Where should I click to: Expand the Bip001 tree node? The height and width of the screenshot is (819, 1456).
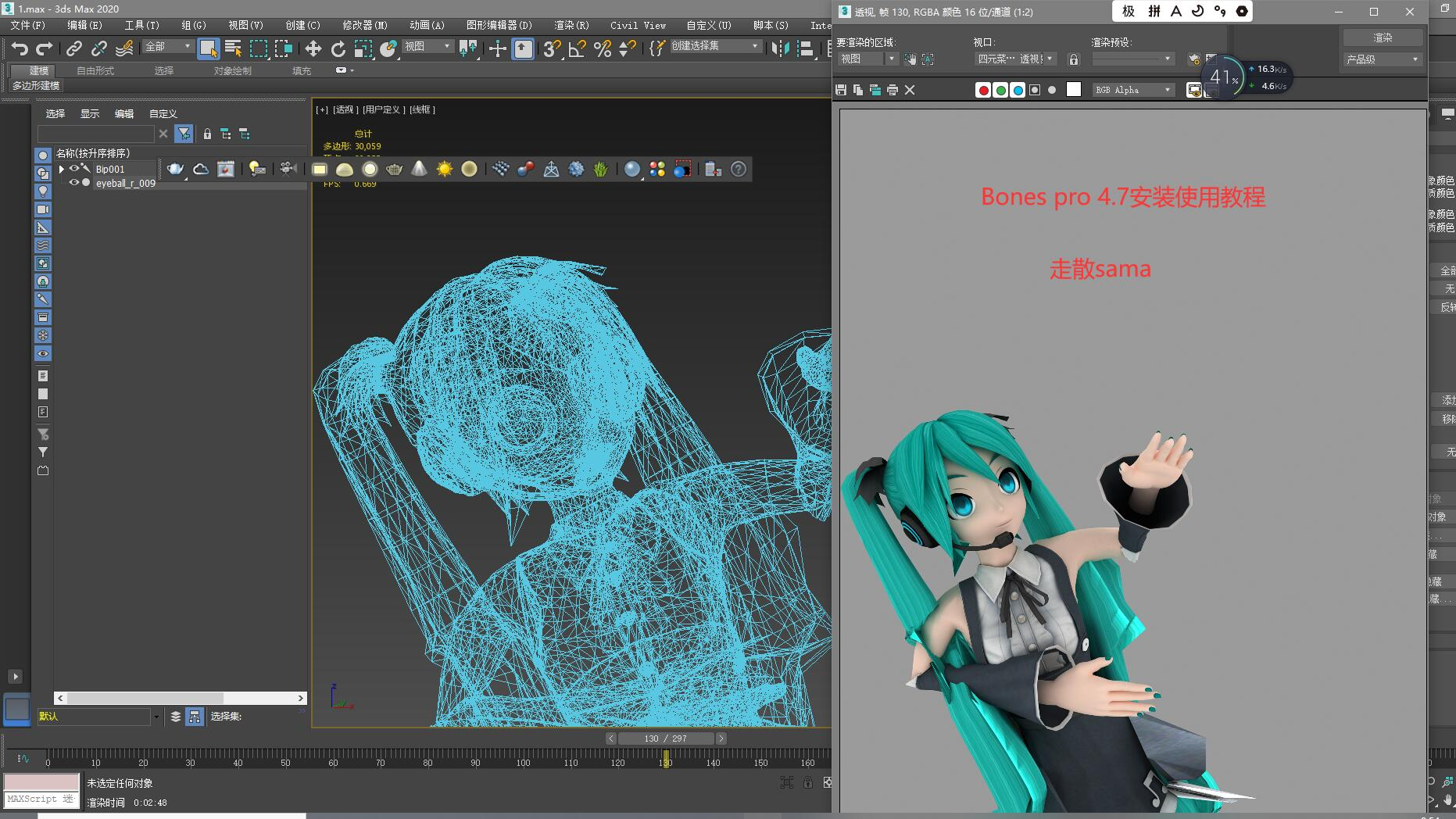(62, 169)
